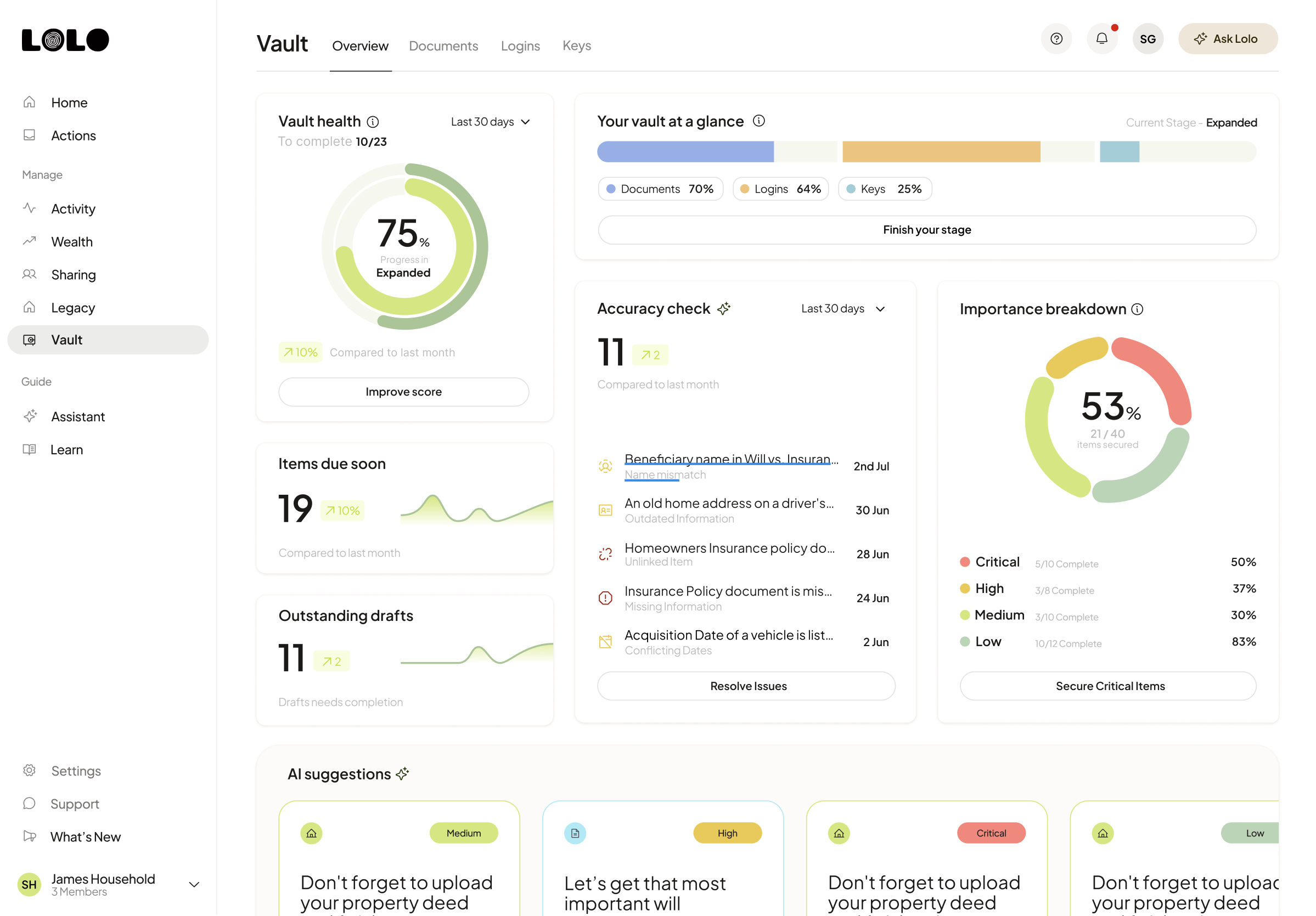Expand the Last 30 days filter on Vault health

pyautogui.click(x=490, y=121)
